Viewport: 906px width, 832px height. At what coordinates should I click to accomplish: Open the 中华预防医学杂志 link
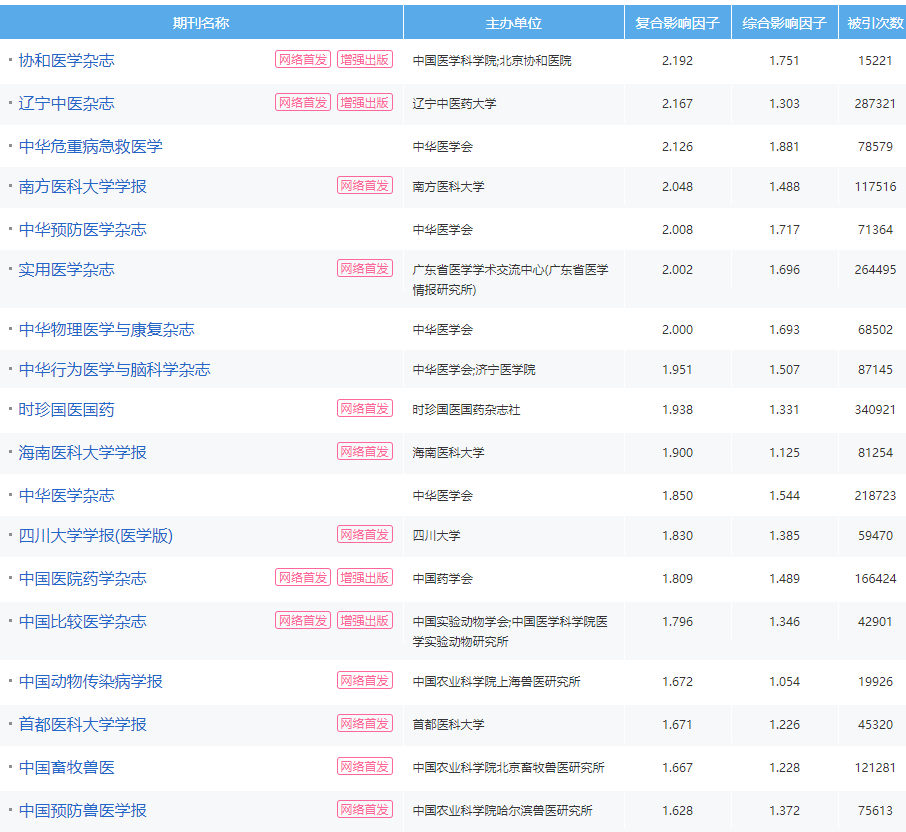click(x=82, y=229)
